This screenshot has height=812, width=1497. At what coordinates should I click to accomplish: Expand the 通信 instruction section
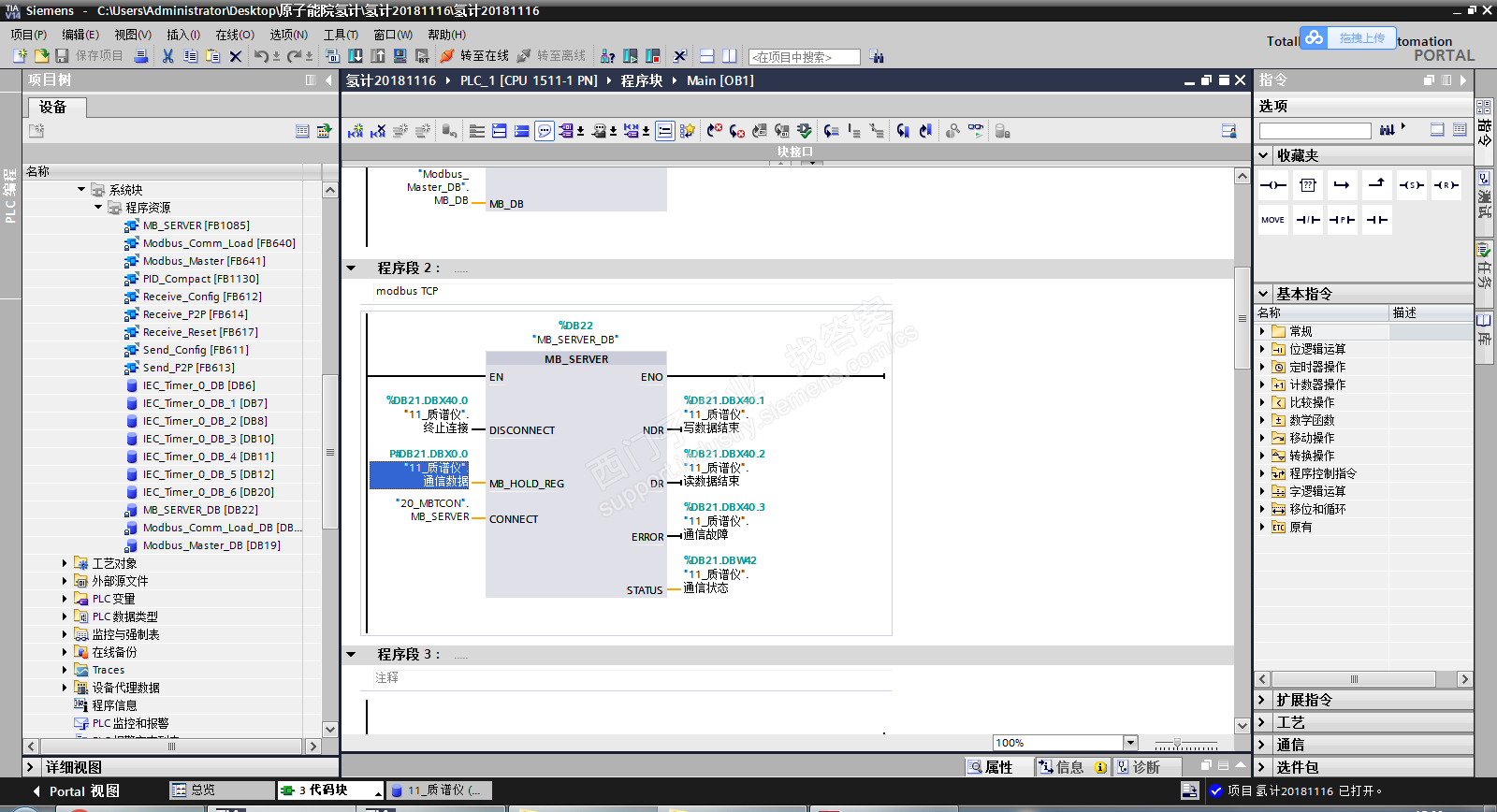pyautogui.click(x=1262, y=745)
